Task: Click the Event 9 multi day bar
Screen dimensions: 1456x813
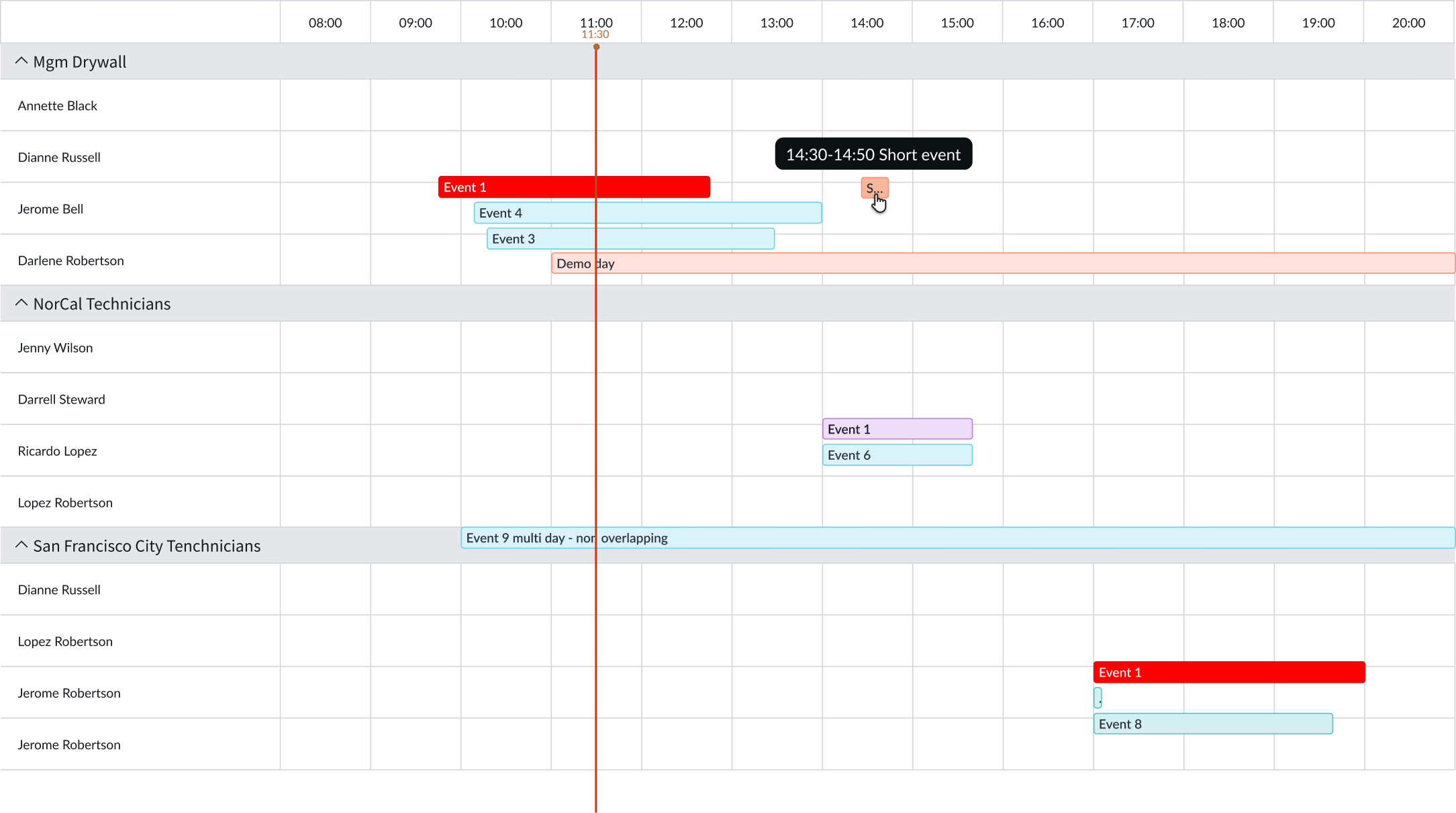Action: point(738,538)
